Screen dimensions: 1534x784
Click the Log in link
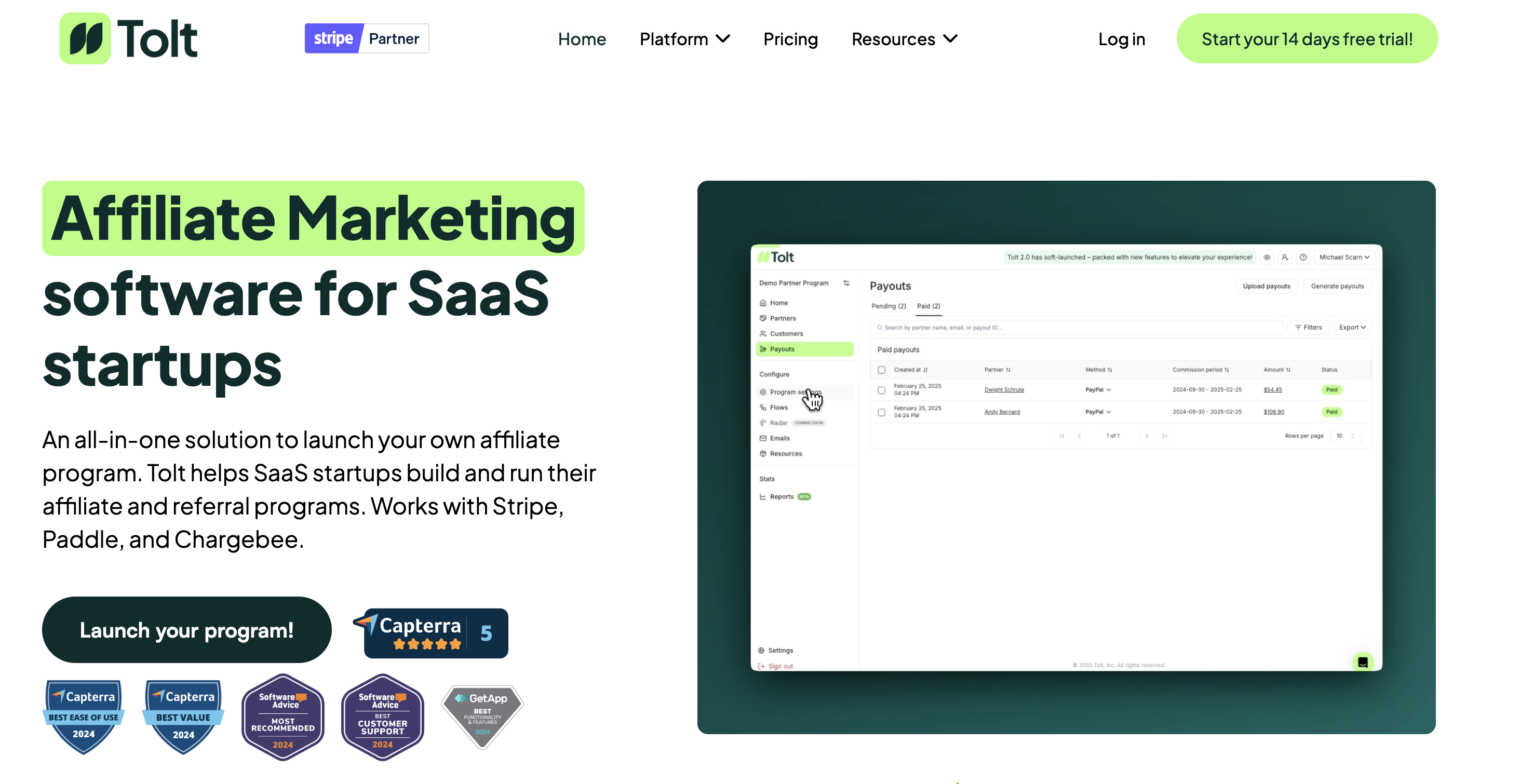click(1121, 39)
